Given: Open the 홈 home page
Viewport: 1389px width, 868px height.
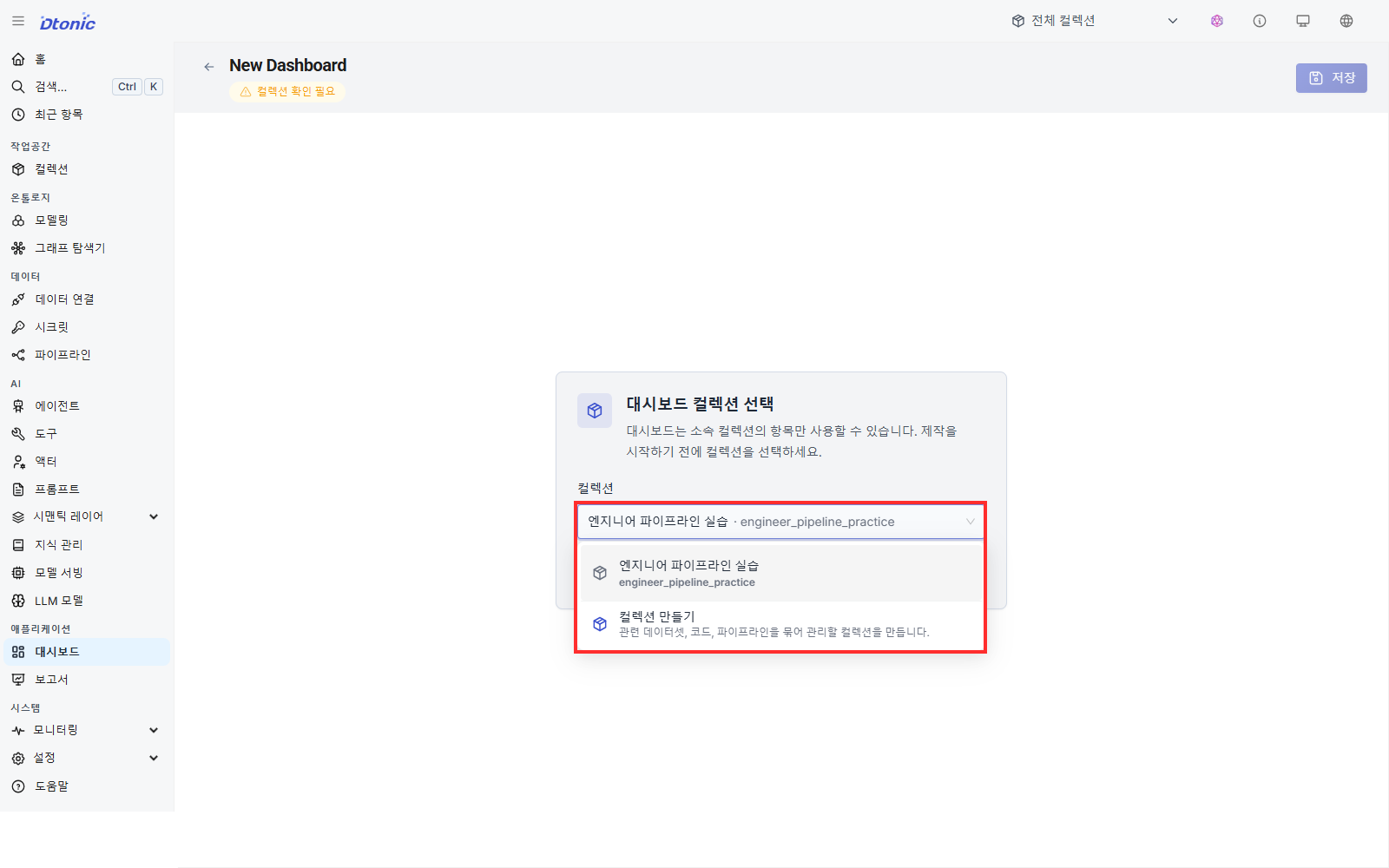Looking at the screenshot, I should click(x=87, y=59).
